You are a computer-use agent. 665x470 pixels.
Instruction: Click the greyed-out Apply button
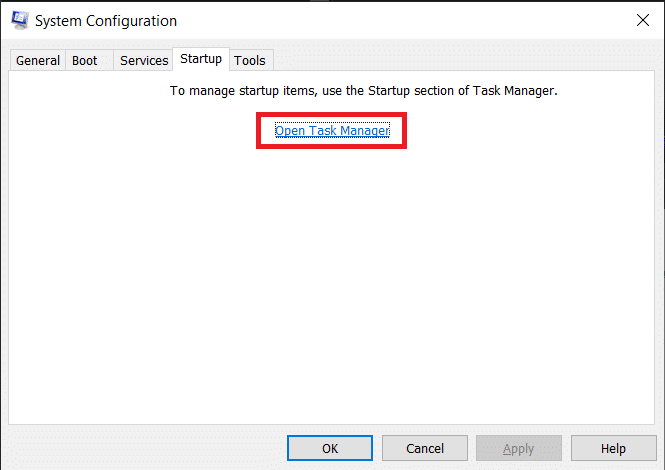pos(519,449)
